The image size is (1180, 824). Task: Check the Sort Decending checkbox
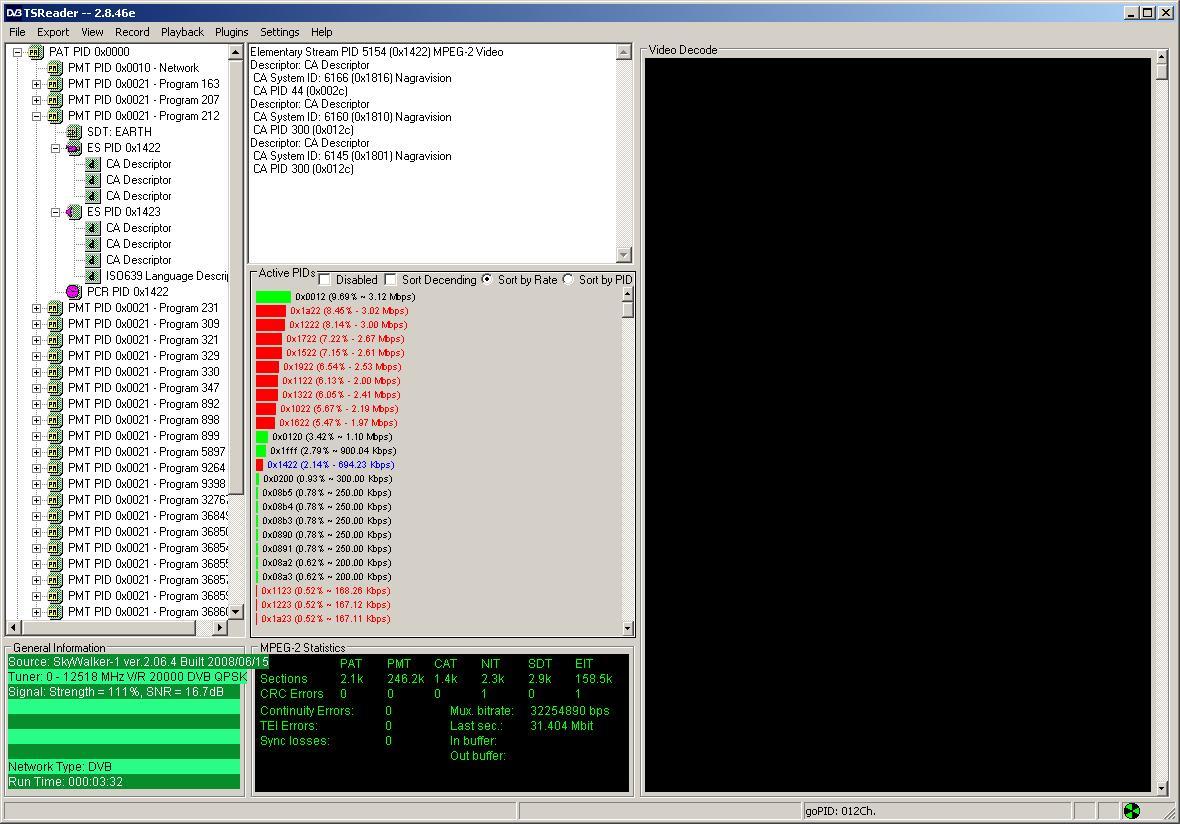pos(390,280)
